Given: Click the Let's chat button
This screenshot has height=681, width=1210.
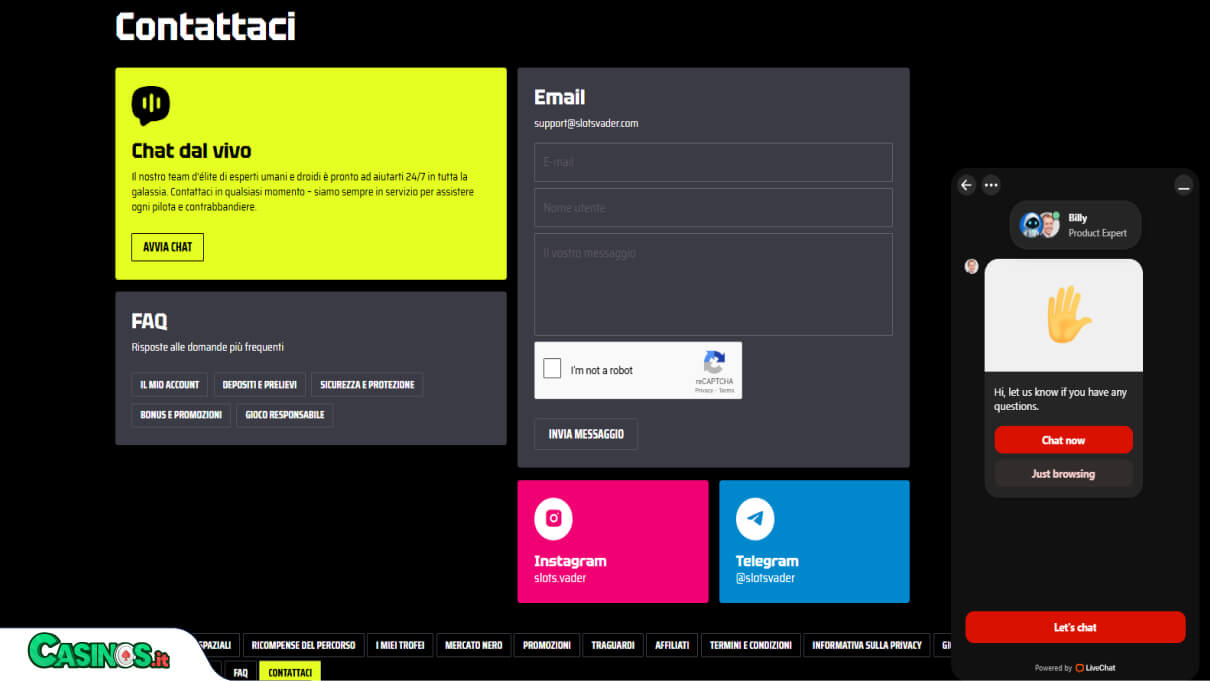Looking at the screenshot, I should (x=1075, y=627).
